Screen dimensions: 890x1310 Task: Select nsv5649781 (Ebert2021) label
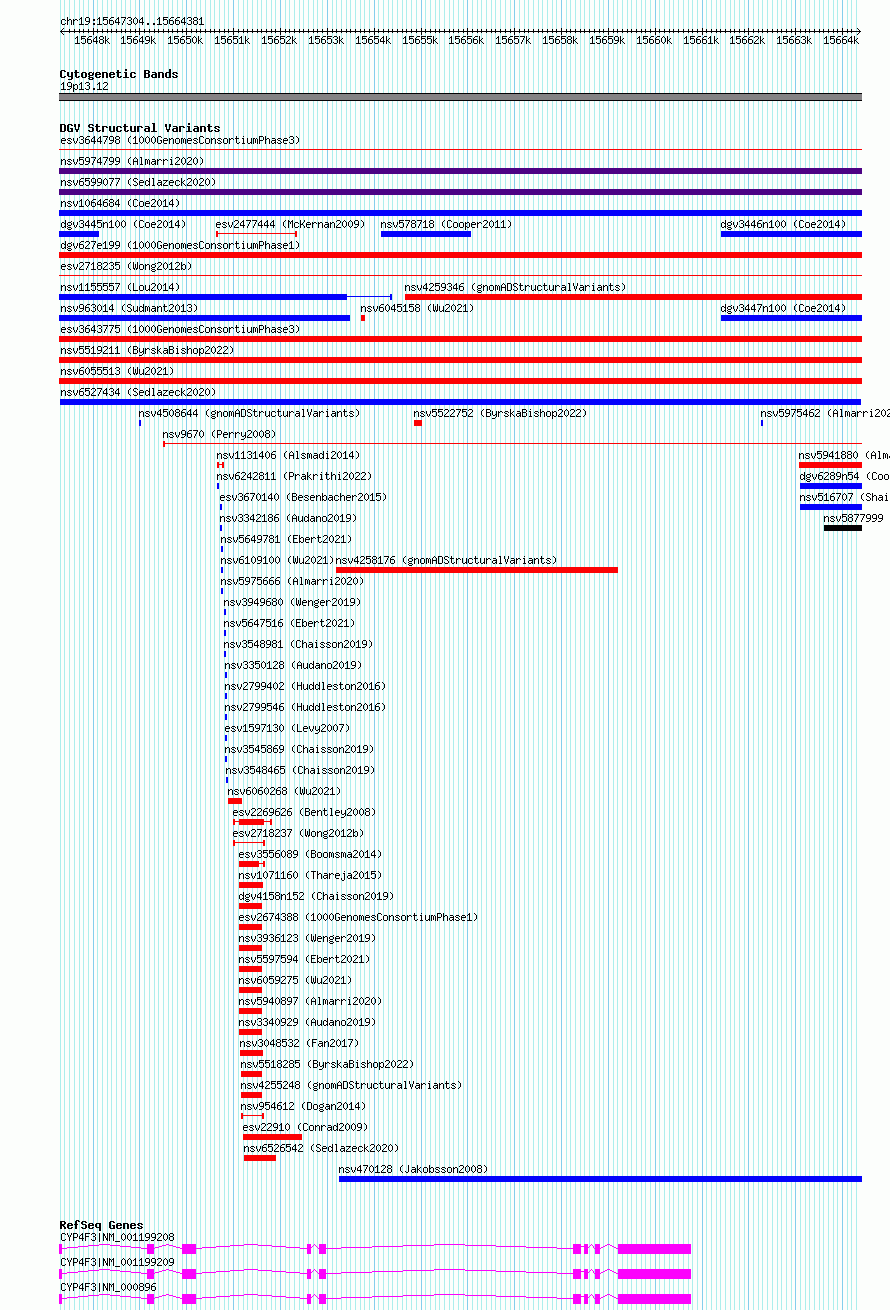pyautogui.click(x=287, y=539)
